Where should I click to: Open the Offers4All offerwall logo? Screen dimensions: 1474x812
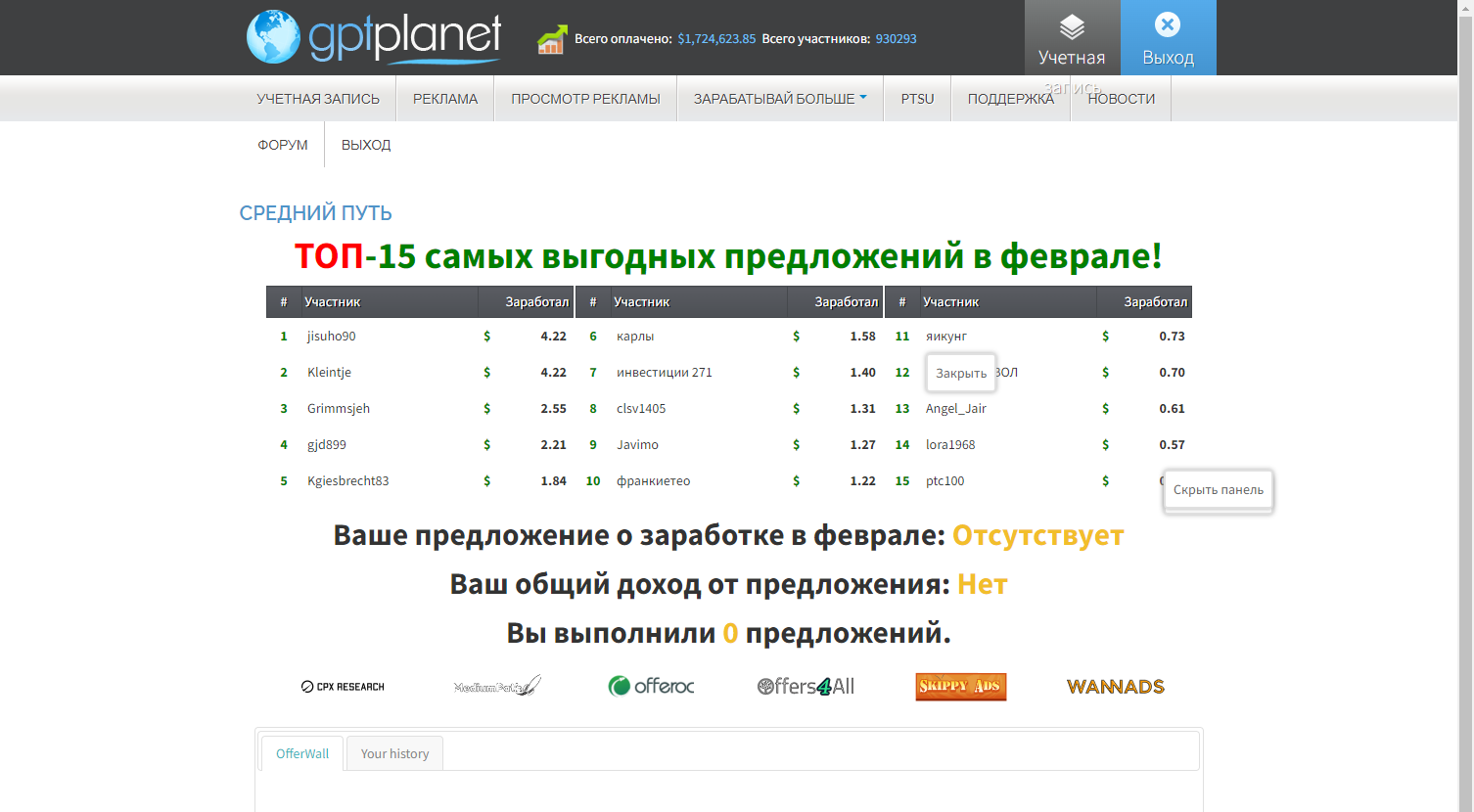coord(806,687)
